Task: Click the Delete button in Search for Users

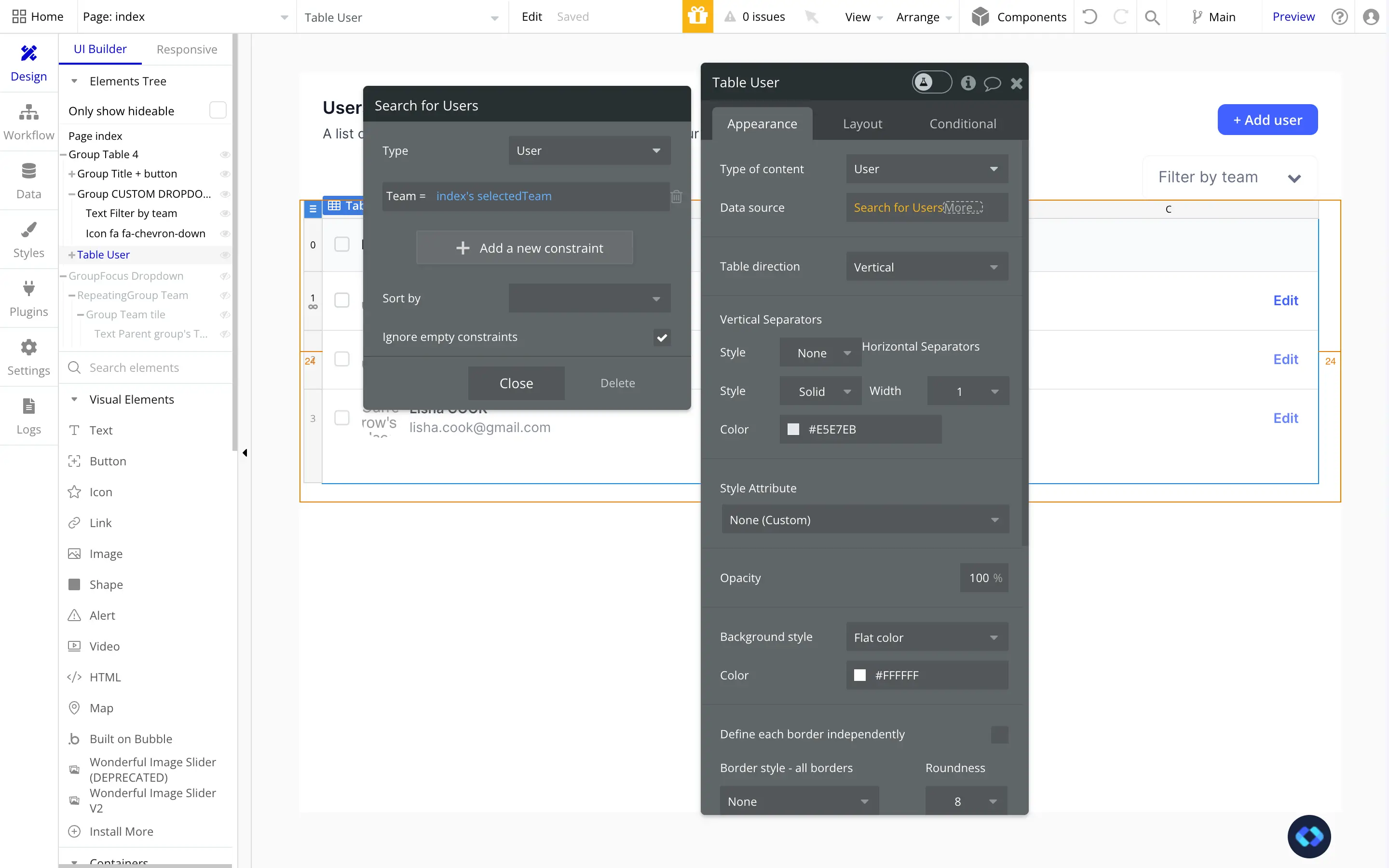Action: [x=618, y=382]
